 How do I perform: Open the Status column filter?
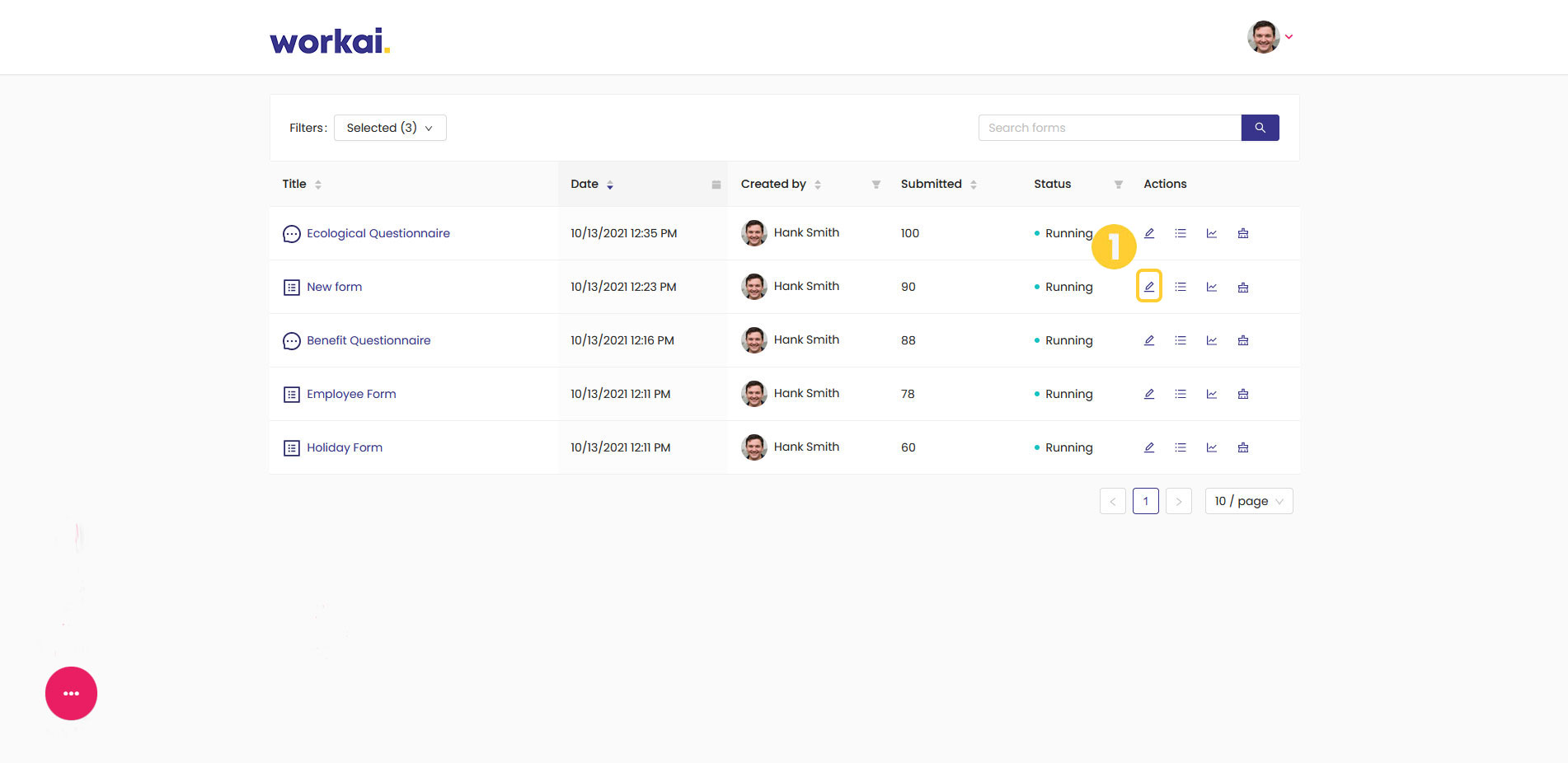(x=1119, y=185)
